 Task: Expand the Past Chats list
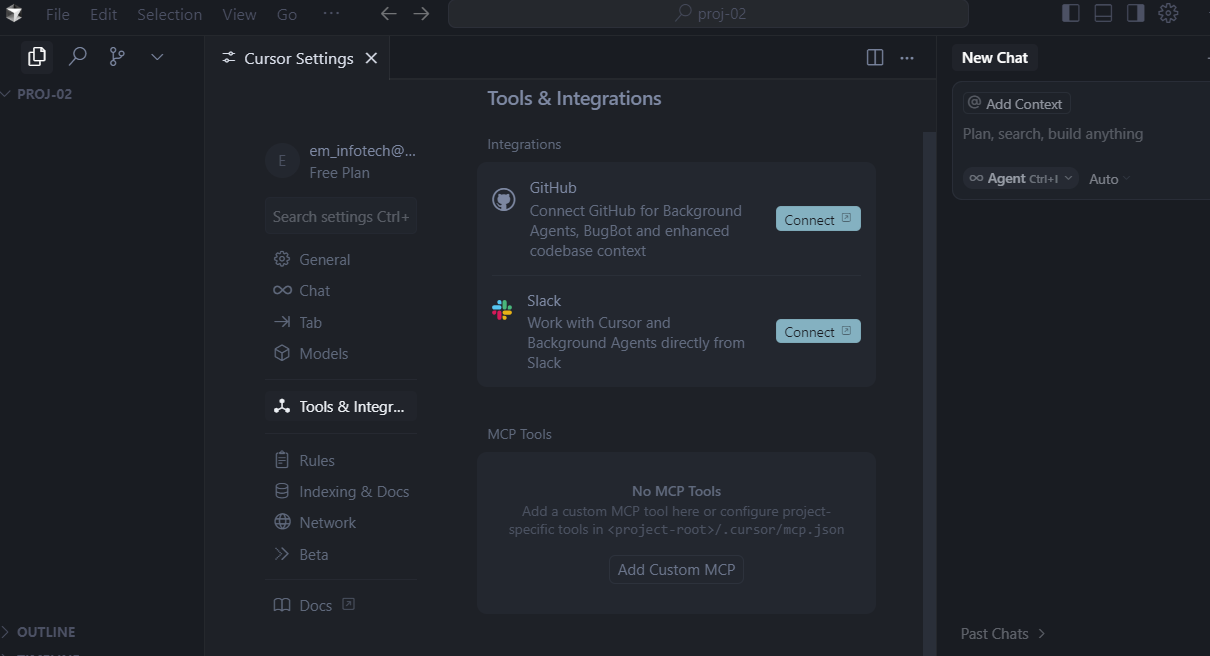tap(1003, 633)
